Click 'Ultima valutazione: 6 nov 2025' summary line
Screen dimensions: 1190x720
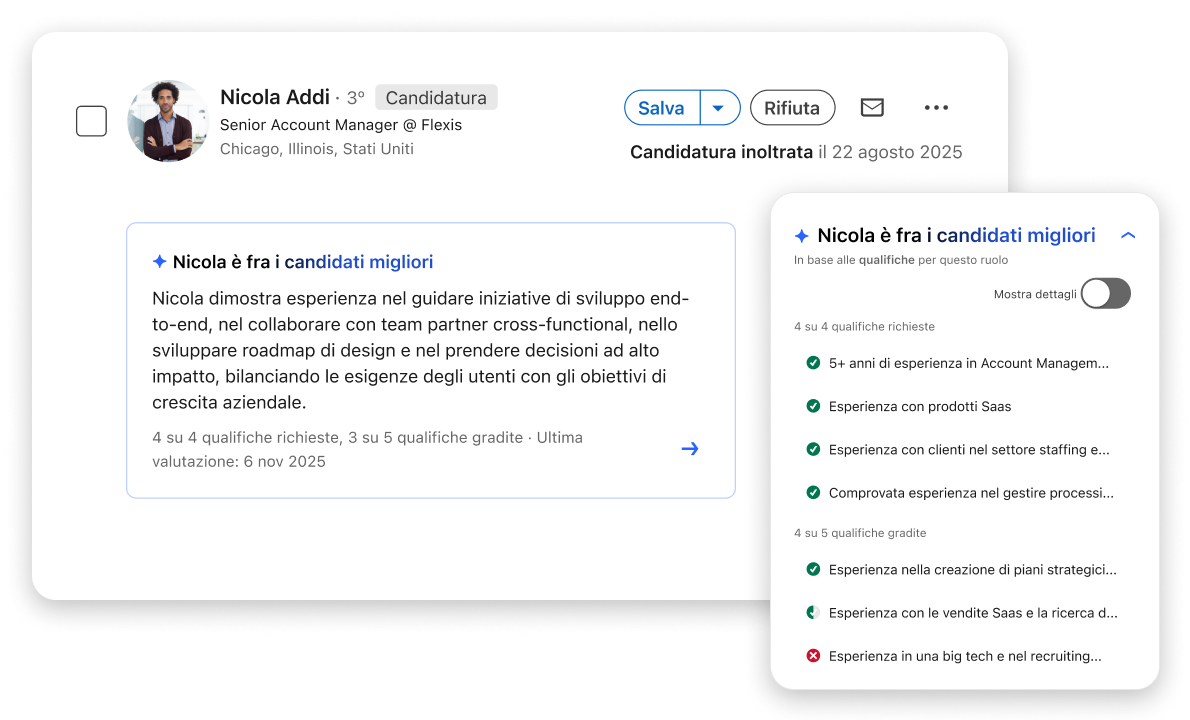pos(367,449)
